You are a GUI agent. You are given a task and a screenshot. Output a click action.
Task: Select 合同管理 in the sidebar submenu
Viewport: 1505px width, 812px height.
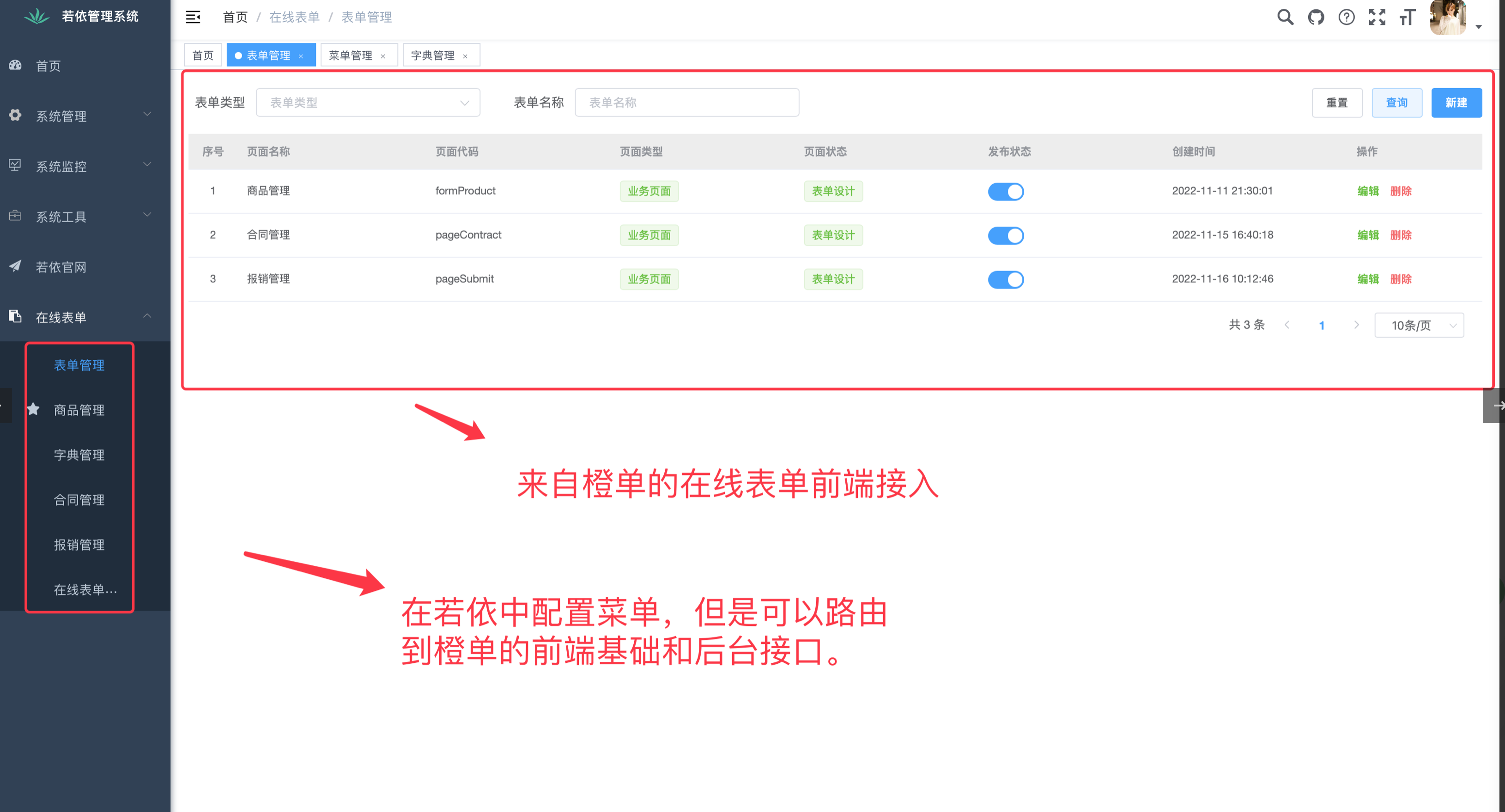click(79, 499)
